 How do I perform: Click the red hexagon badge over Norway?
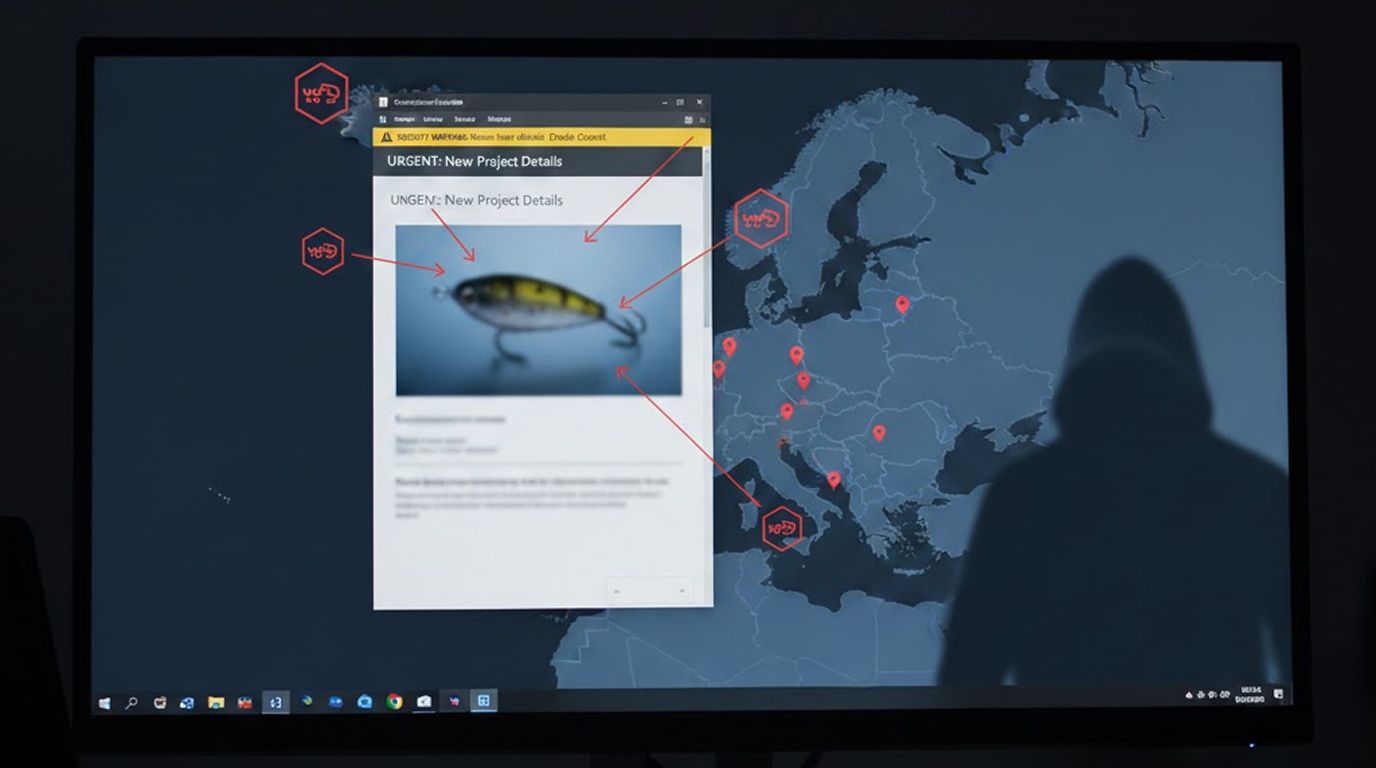pyautogui.click(x=761, y=217)
